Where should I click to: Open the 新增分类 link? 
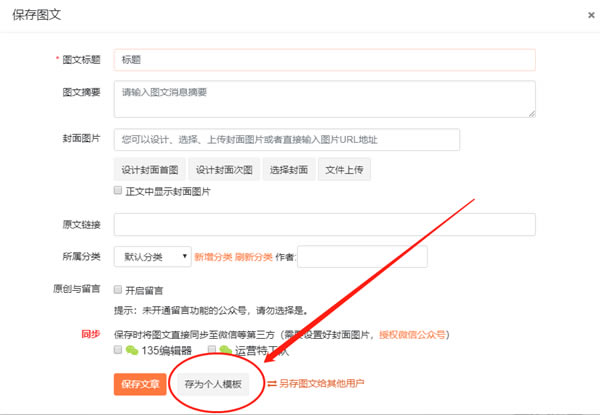214,257
